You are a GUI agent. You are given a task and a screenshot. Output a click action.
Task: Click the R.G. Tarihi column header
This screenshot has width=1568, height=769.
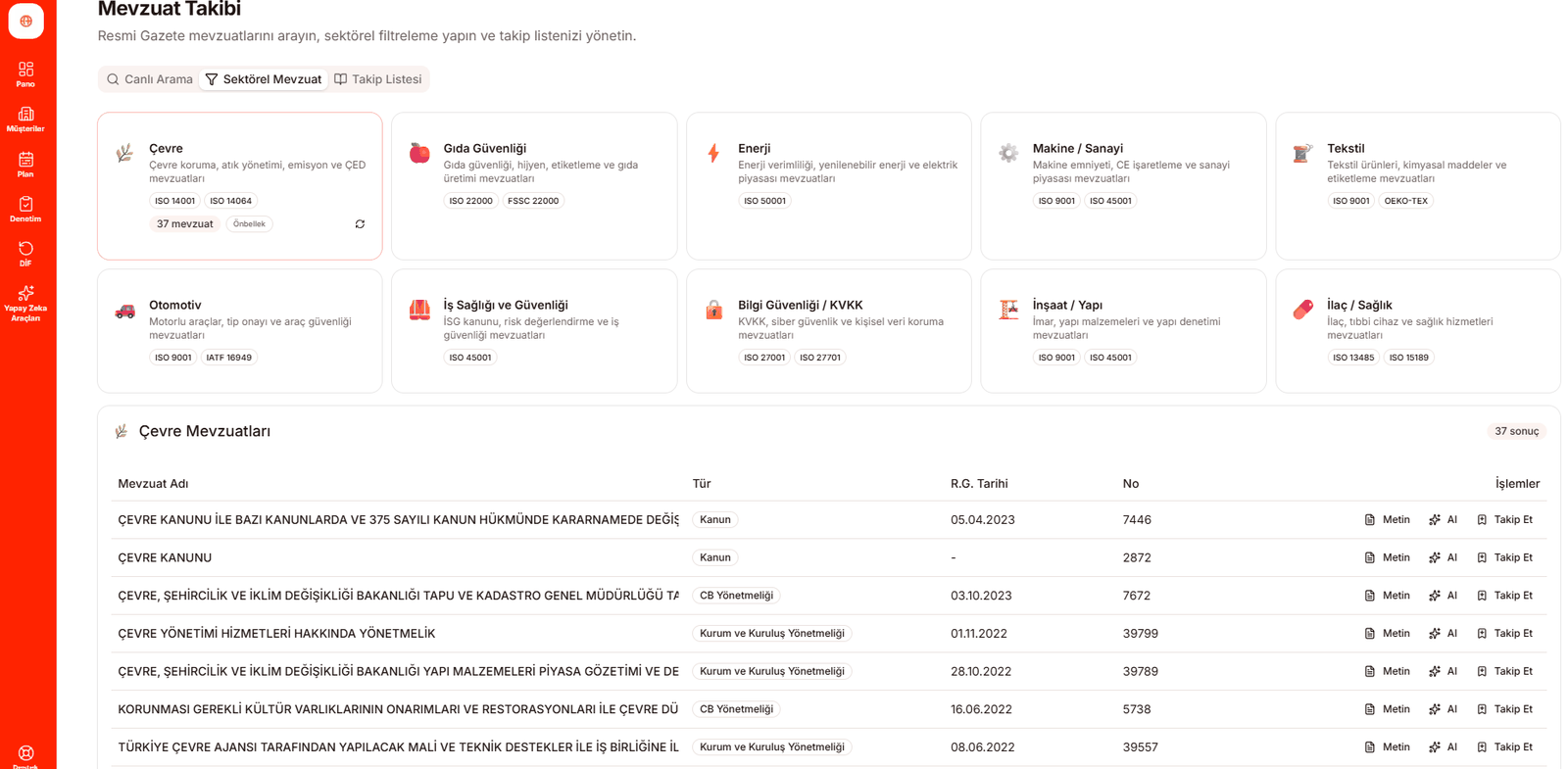pos(979,484)
